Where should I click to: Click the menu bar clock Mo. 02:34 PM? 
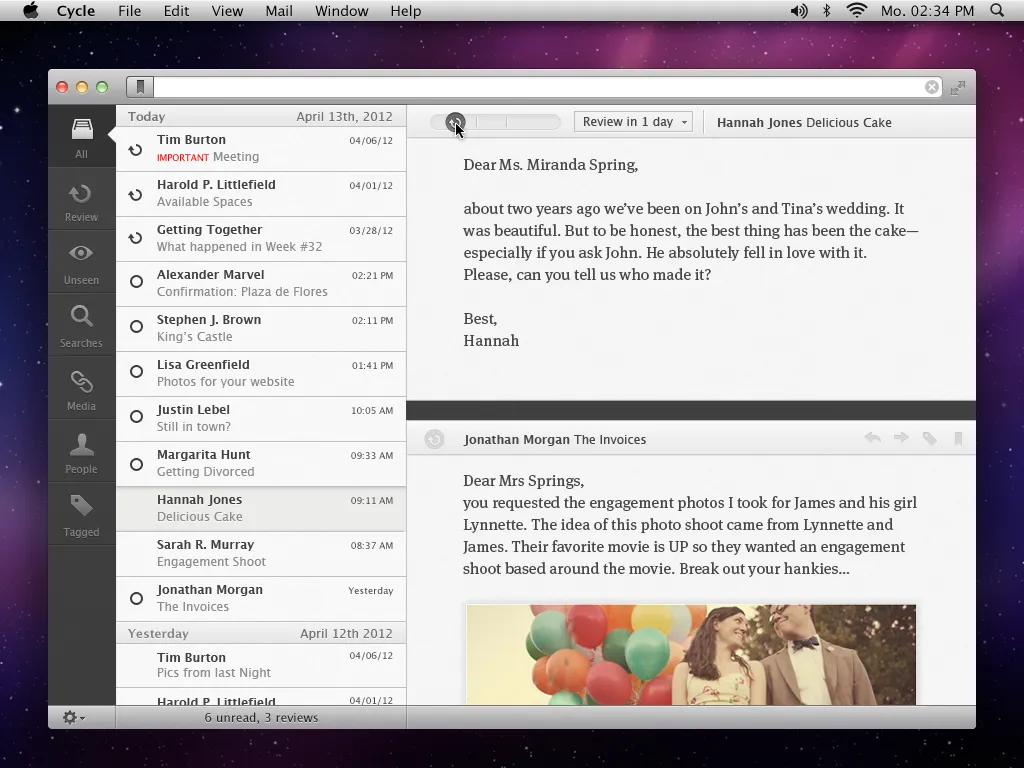coord(927,11)
